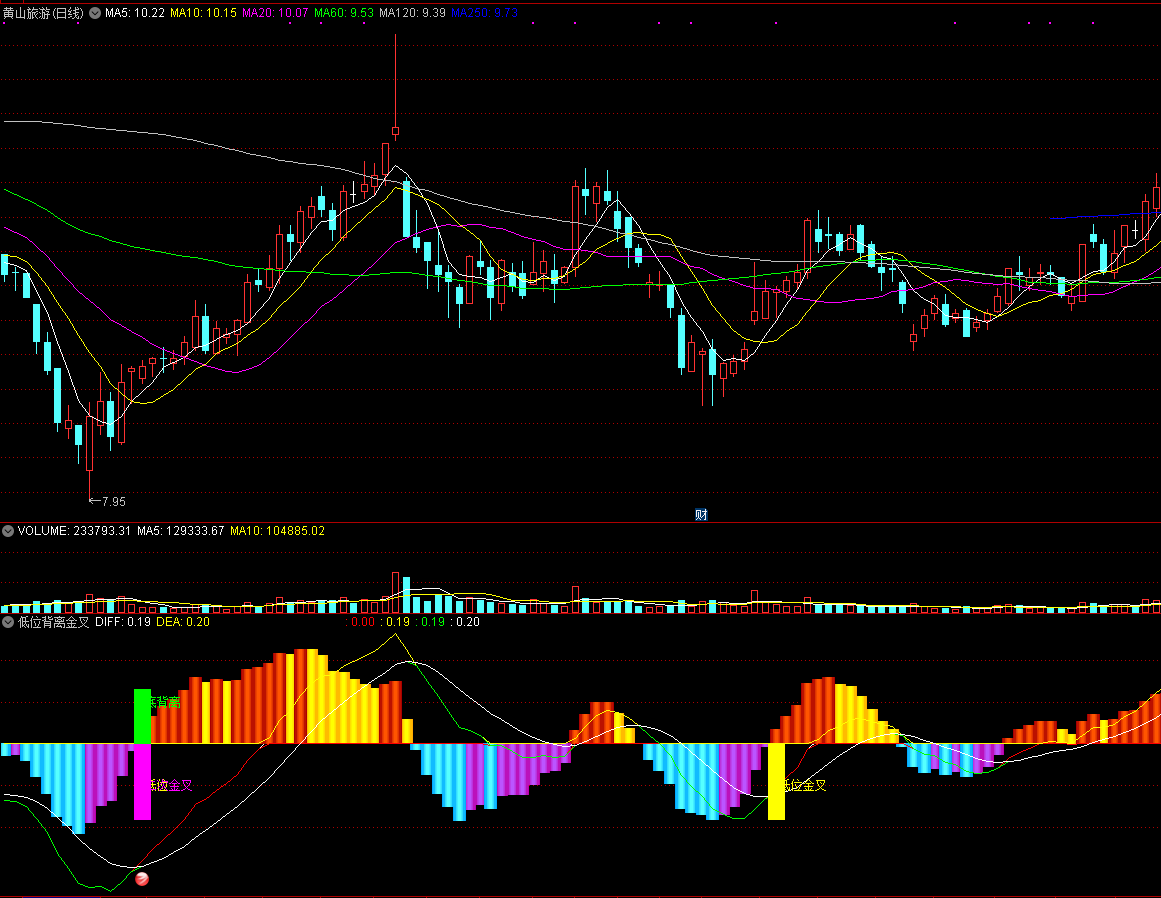The height and width of the screenshot is (898, 1161).
Task: Click the VOLUME: 233793.31 readout
Action: tap(74, 531)
